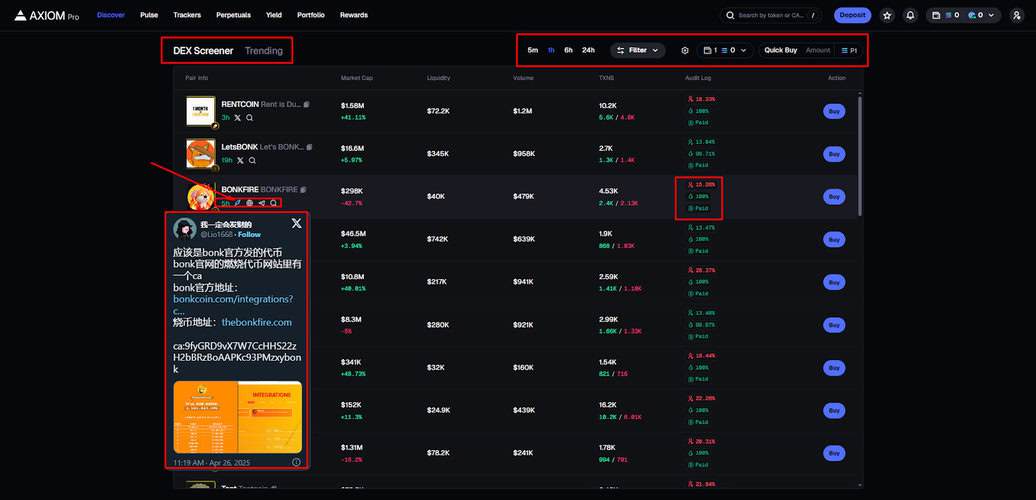
Task: Follow @Lio1668 in the tweet popup
Action: point(250,234)
